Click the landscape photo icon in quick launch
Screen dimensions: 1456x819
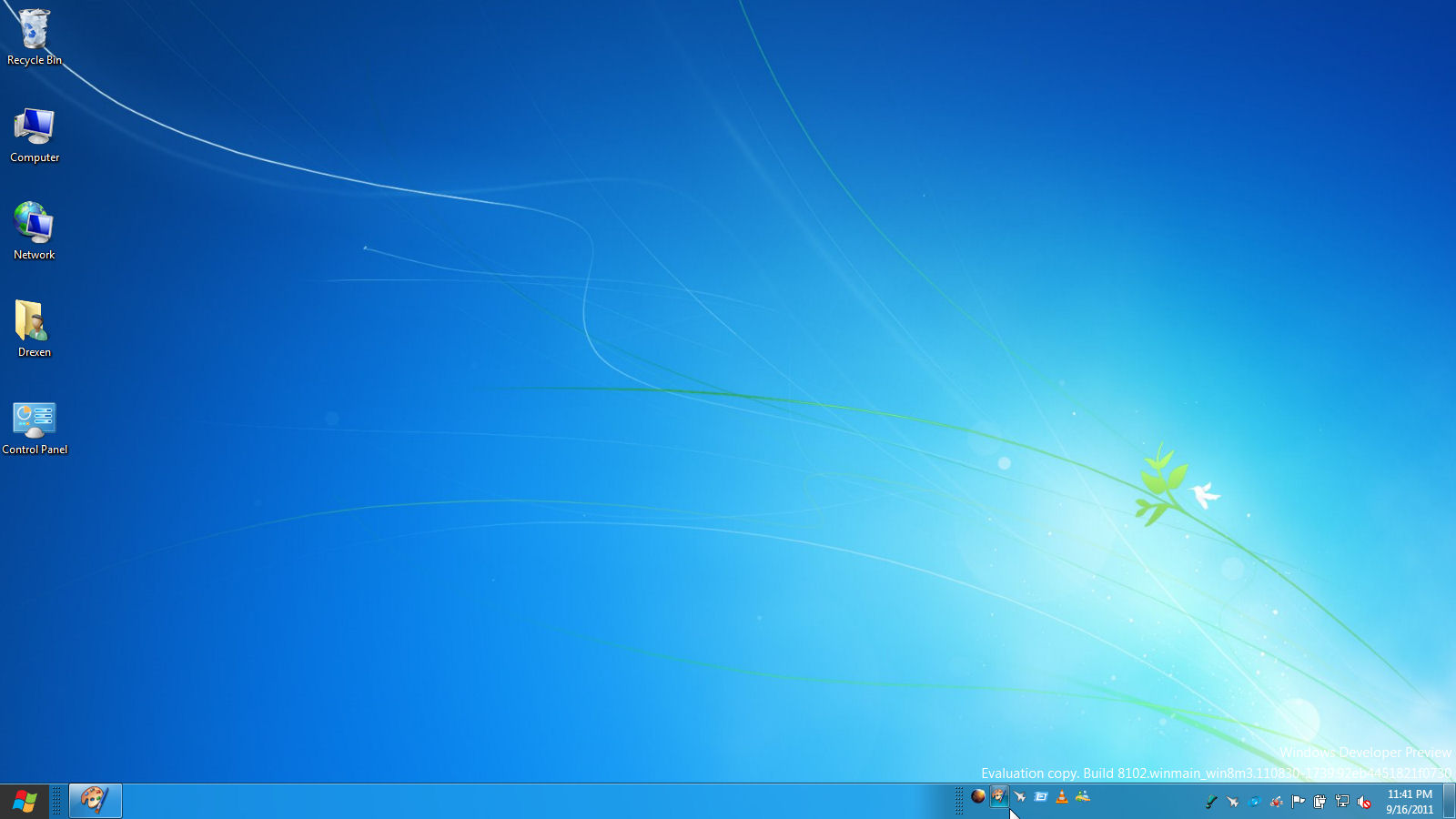[x=1083, y=797]
